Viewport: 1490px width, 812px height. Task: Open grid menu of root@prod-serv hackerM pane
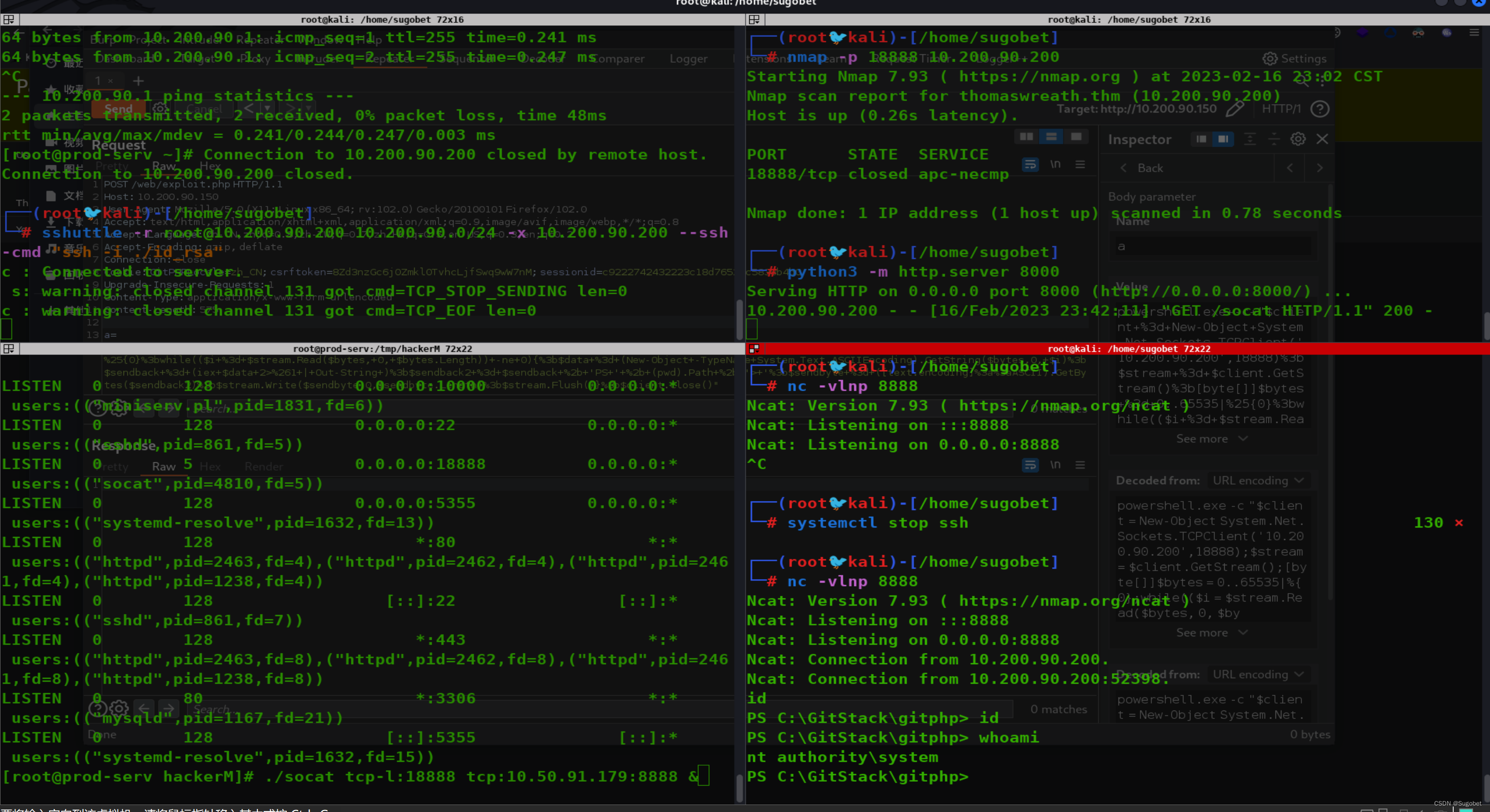point(8,348)
